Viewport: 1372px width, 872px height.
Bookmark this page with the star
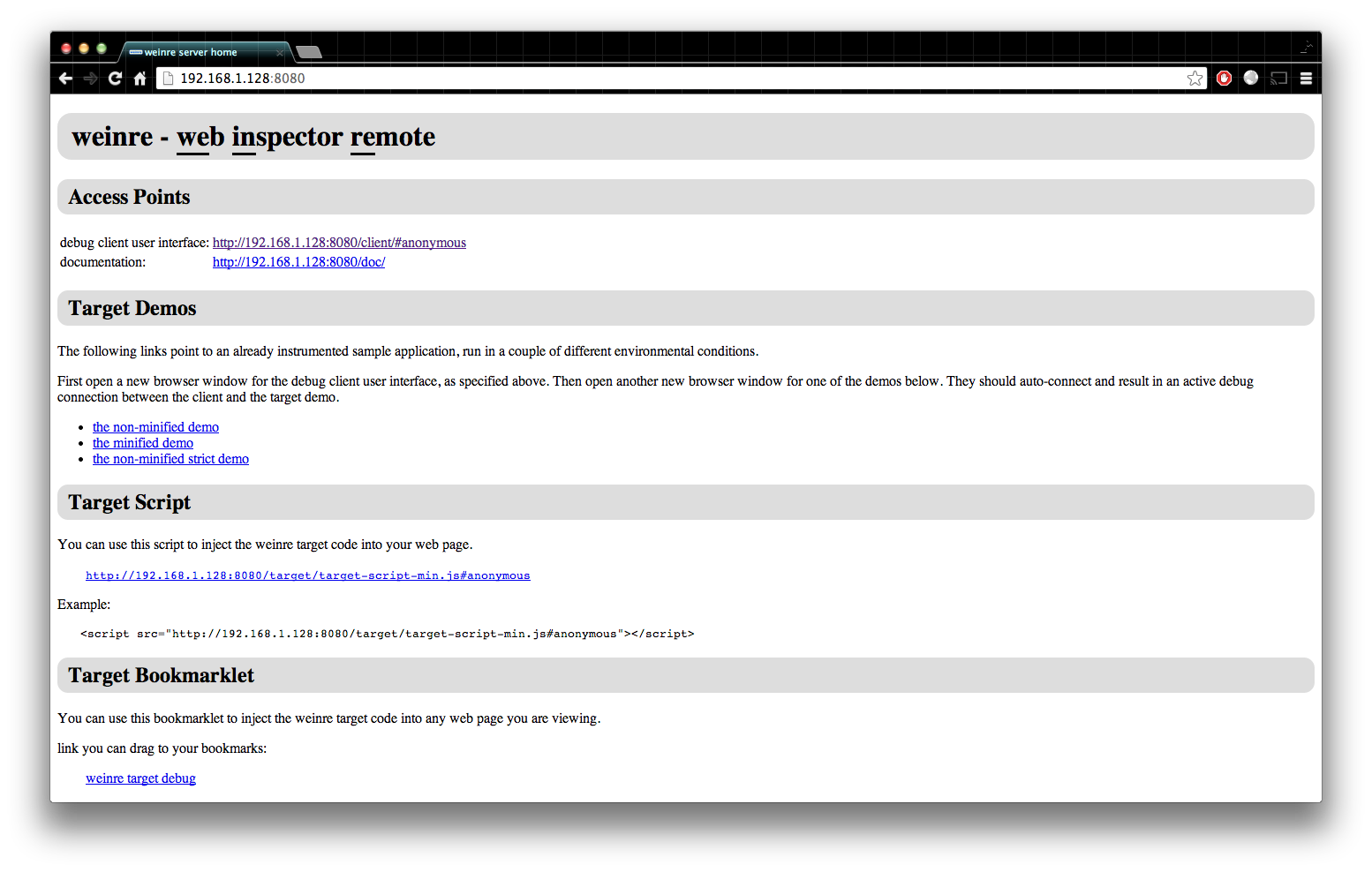point(1195,79)
